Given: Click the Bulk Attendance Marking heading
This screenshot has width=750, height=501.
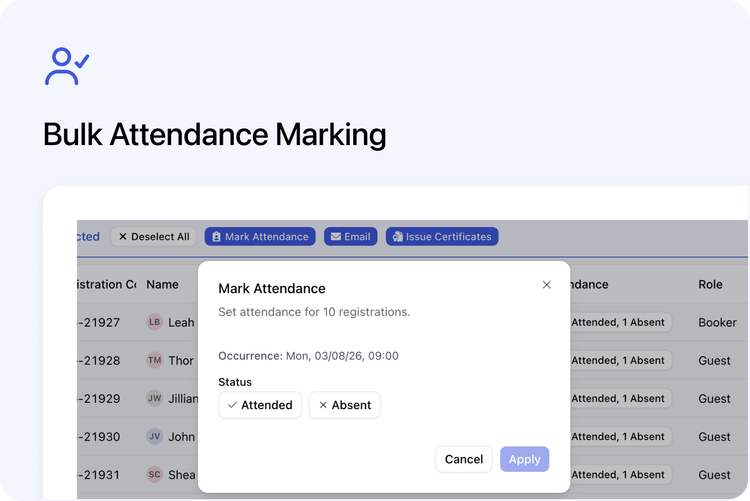Looking at the screenshot, I should [x=214, y=134].
